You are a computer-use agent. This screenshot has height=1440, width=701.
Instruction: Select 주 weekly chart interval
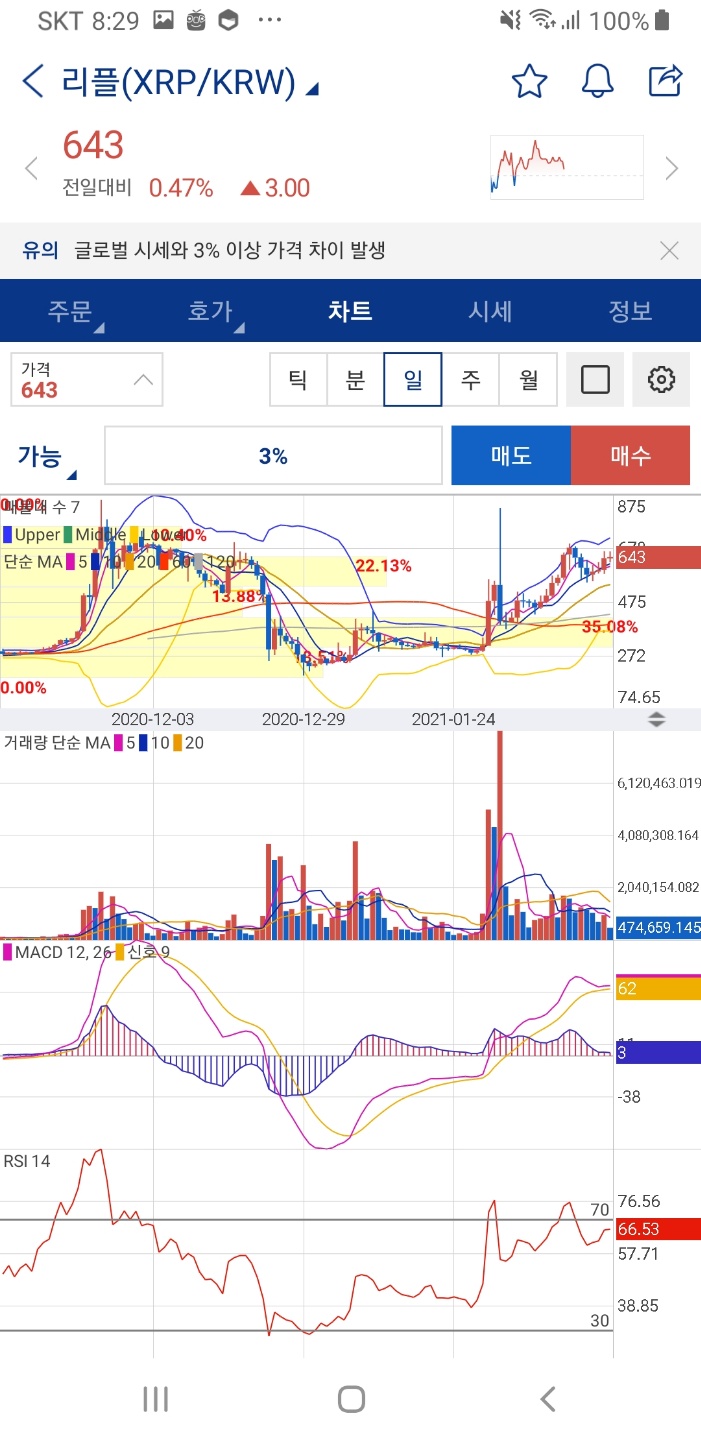pyautogui.click(x=470, y=380)
